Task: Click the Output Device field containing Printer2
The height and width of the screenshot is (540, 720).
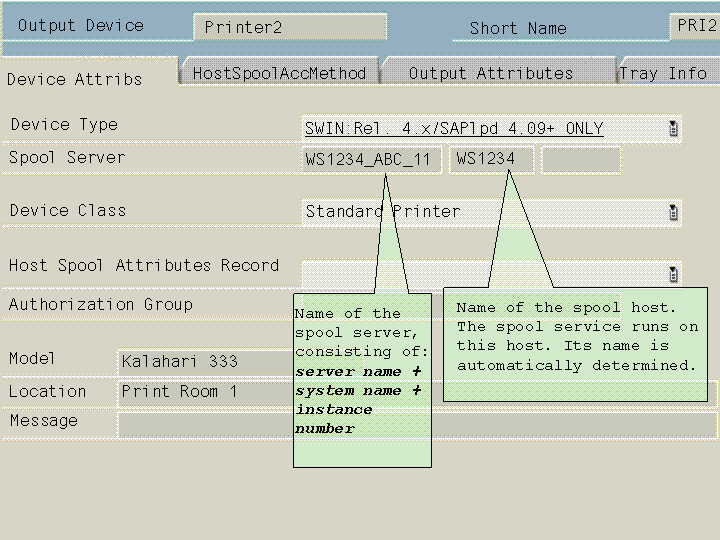Action: tap(289, 27)
